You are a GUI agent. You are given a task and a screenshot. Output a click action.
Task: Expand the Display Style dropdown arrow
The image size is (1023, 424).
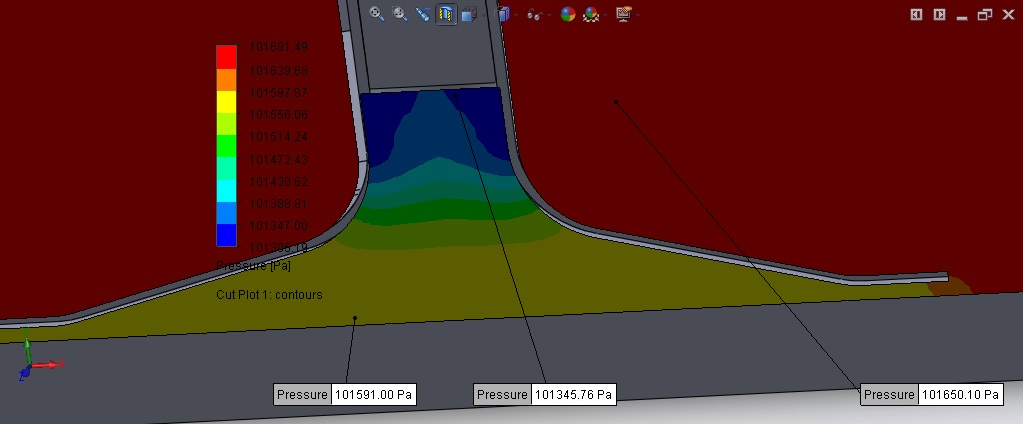pyautogui.click(x=516, y=15)
